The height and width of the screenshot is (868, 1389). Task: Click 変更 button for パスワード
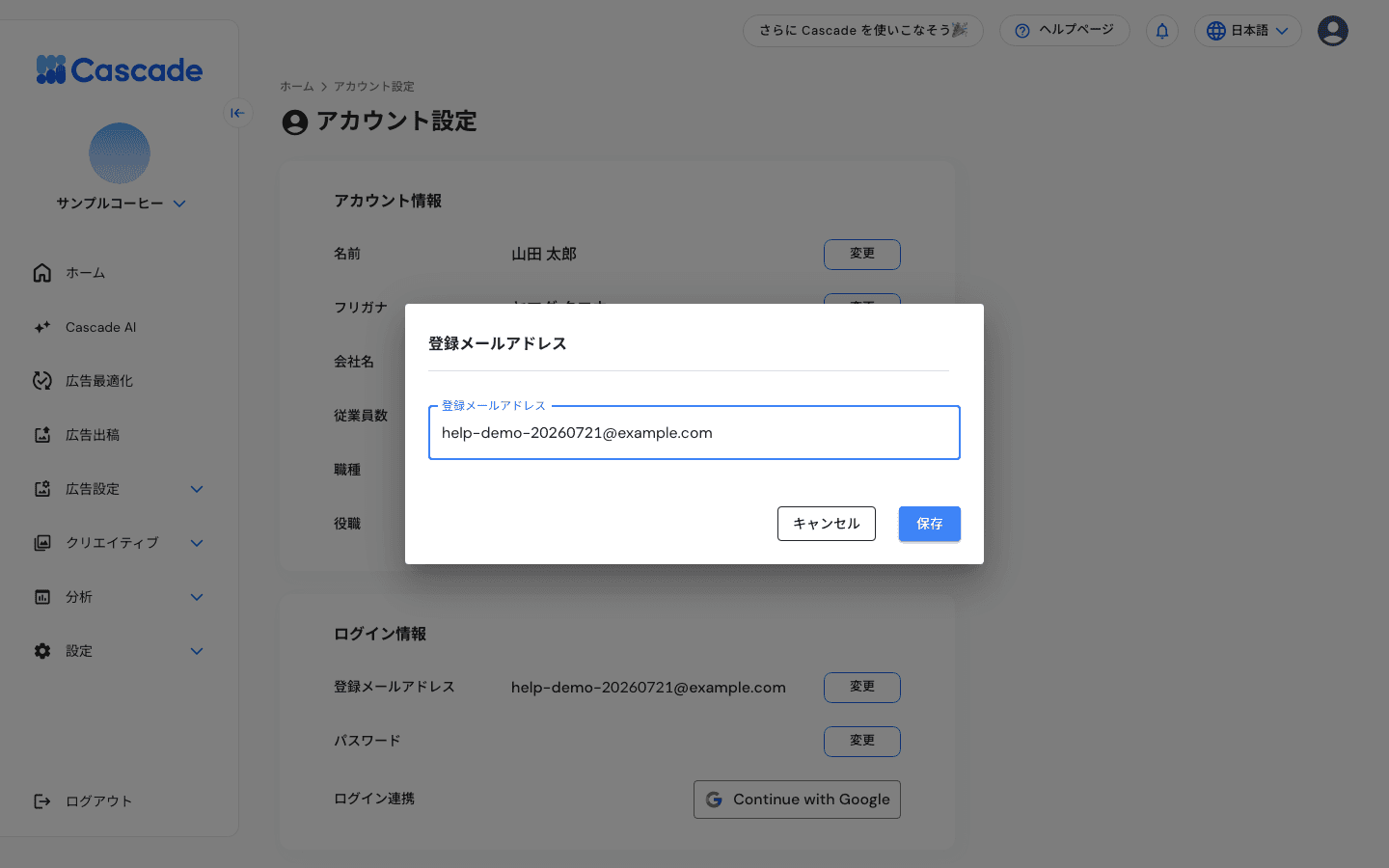[862, 742]
